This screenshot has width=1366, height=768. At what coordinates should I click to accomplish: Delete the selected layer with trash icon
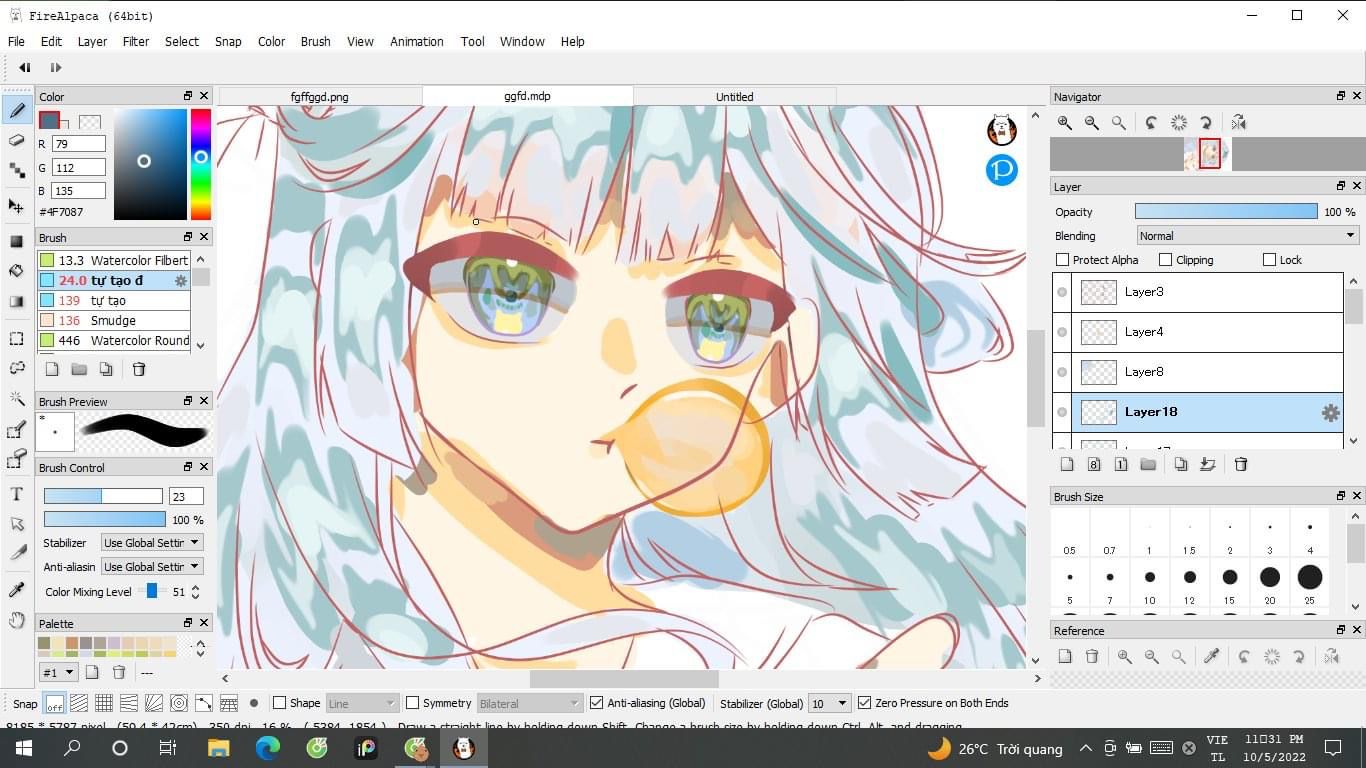click(1241, 464)
